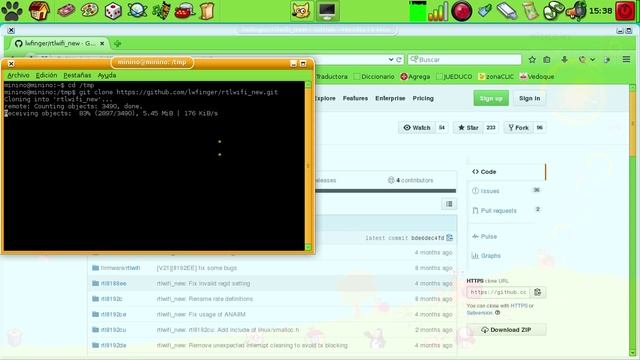This screenshot has height=360, width=640.
Task: Open the paint palette category in the panel
Action: (x=89, y=11)
